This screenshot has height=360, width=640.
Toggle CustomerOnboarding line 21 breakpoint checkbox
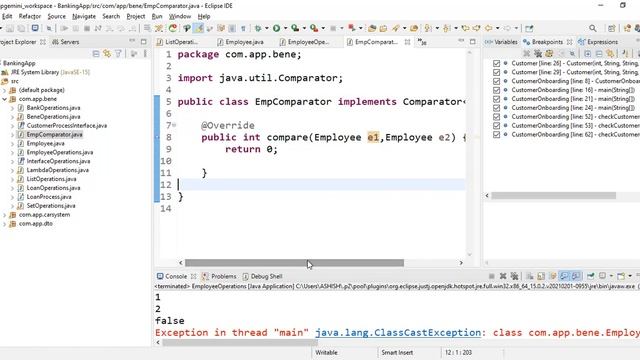coord(496,99)
